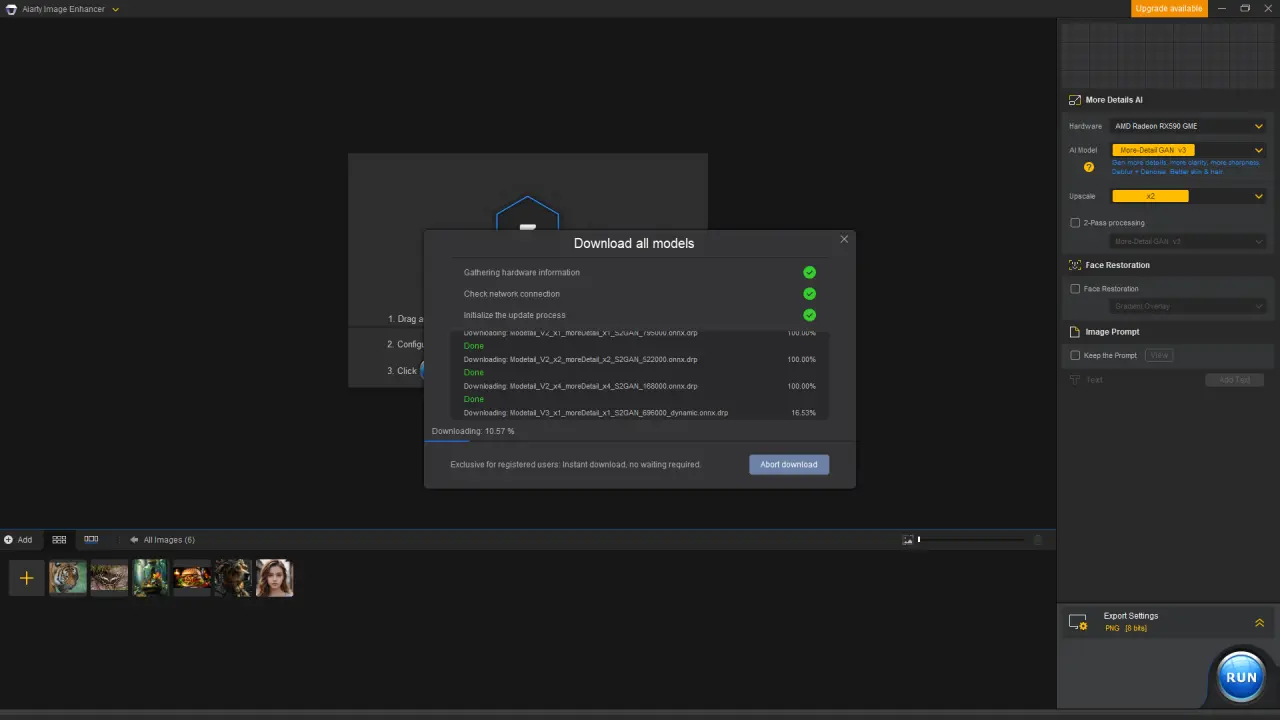Click the PNG [8 bits] export format text
The image size is (1280, 720).
point(1125,628)
